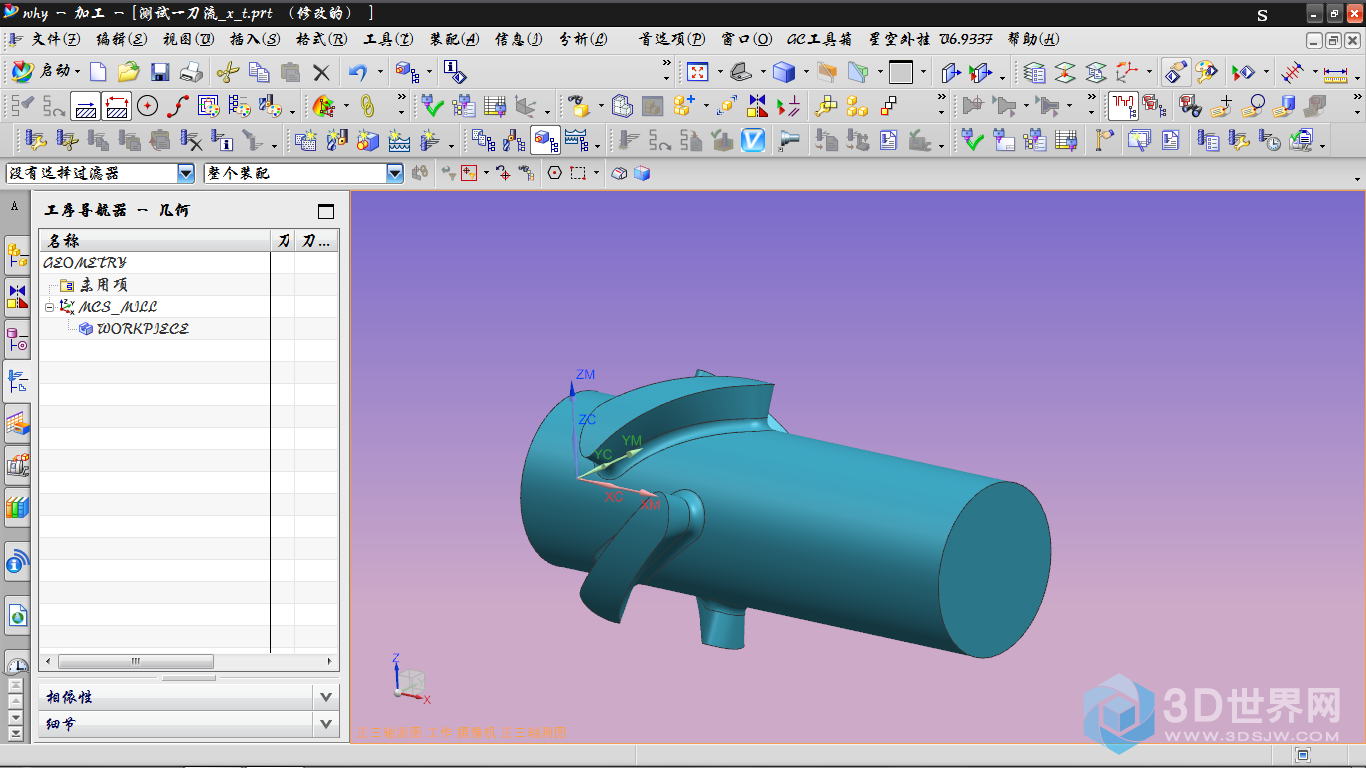Click the circle point constructor icon
This screenshot has width=1366, height=768.
coord(148,106)
